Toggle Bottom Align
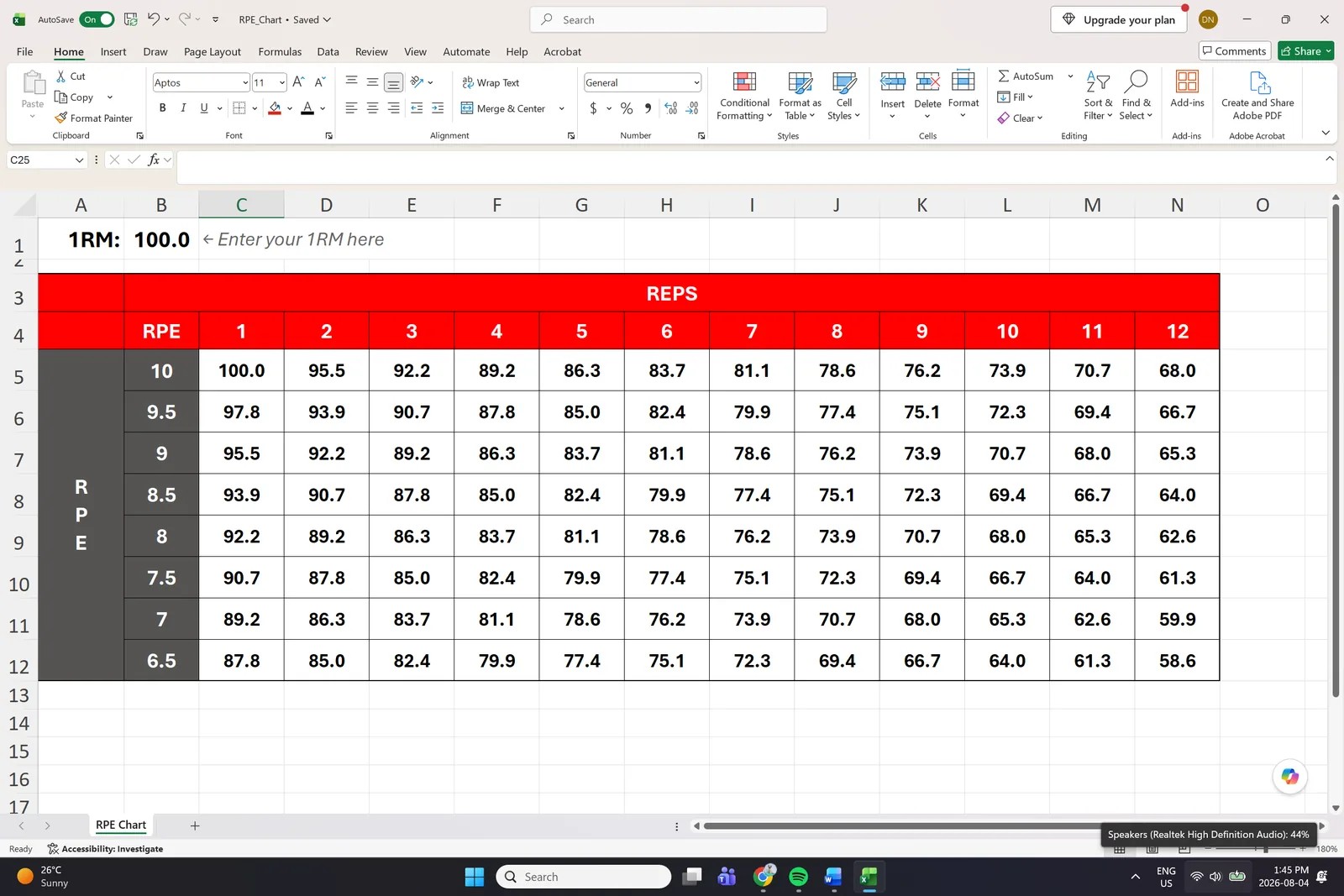 393,82
